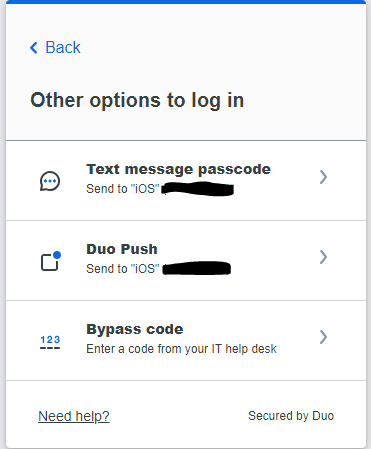Expand the Duo Push chevron arrow
This screenshot has width=371, height=449.
point(323,257)
